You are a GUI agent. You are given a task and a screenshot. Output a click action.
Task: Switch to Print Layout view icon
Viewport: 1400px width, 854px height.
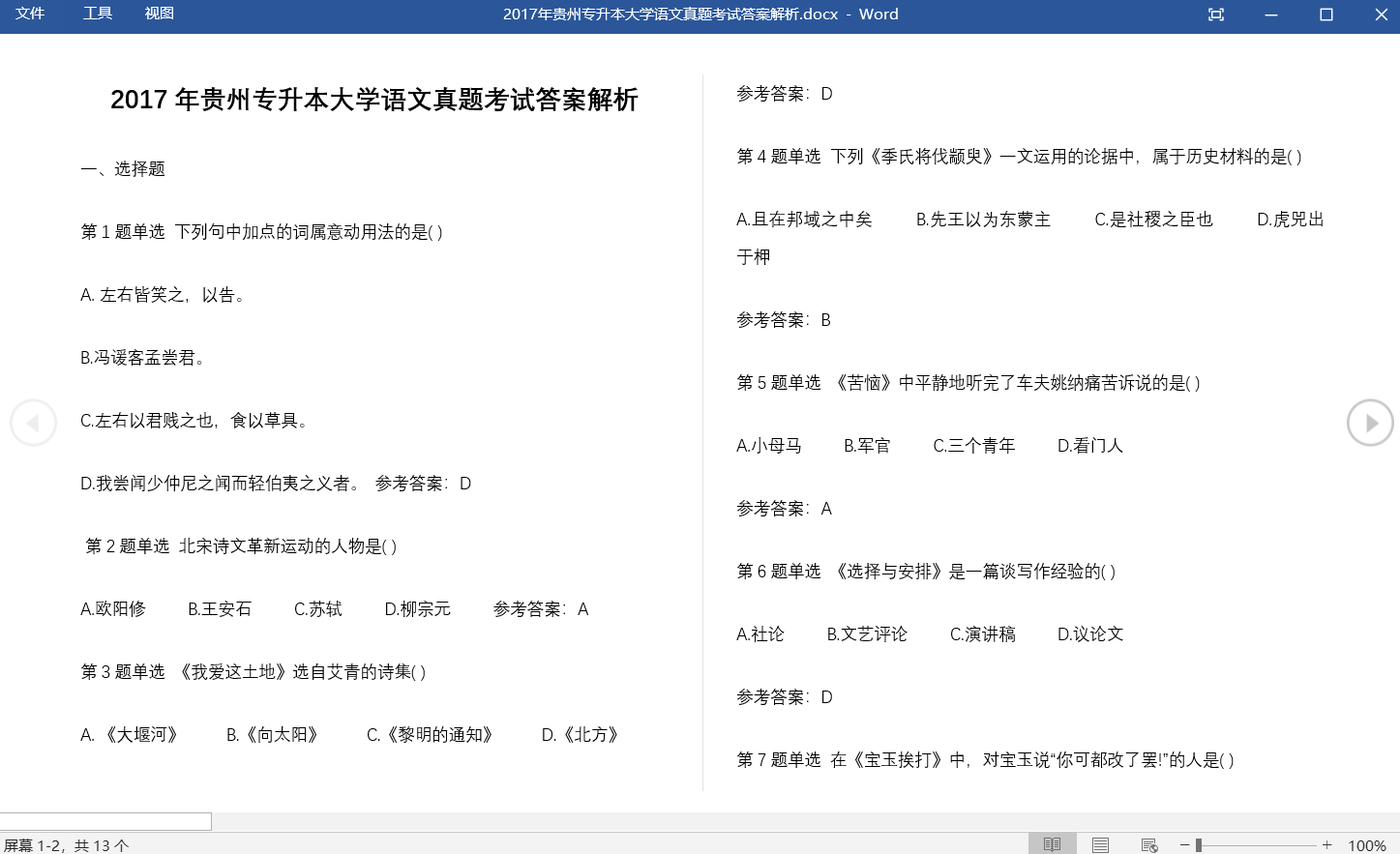point(1100,844)
